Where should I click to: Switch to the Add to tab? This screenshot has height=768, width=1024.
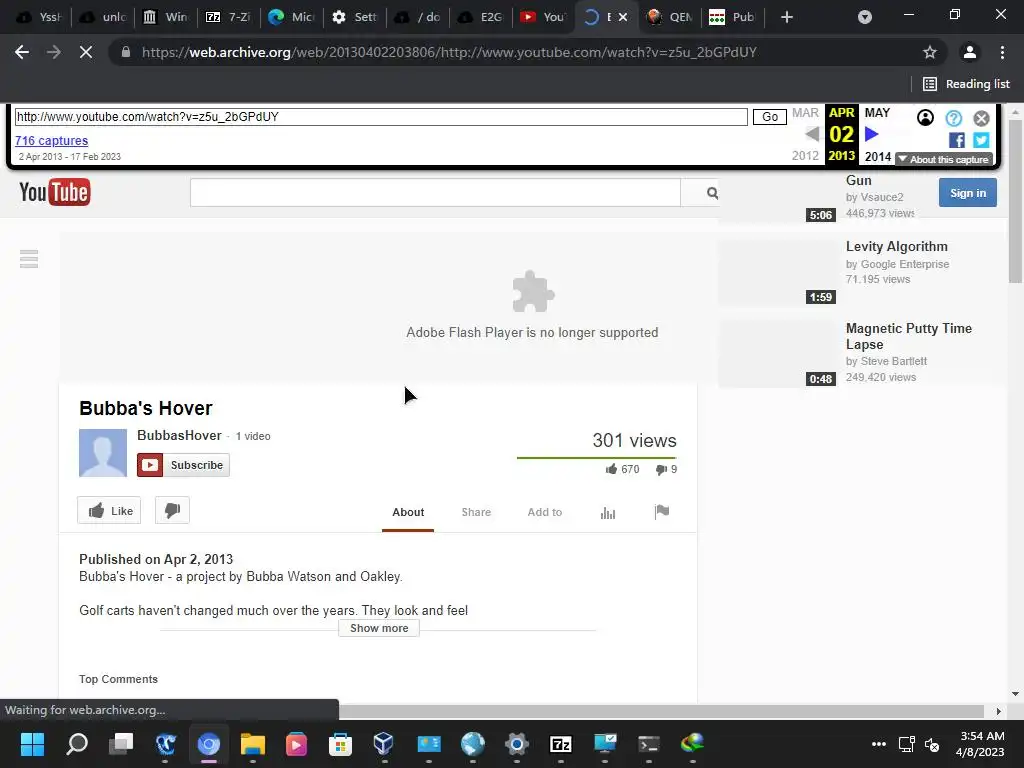pyautogui.click(x=545, y=512)
